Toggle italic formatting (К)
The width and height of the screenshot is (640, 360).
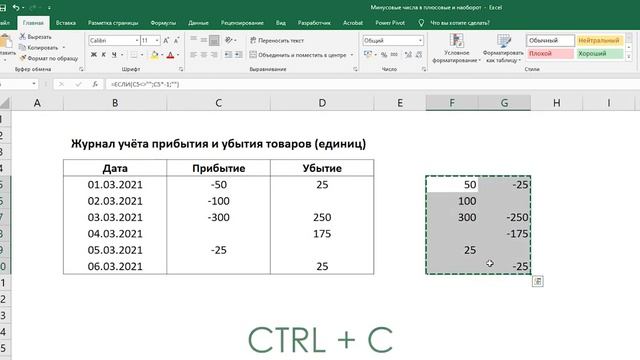104,55
